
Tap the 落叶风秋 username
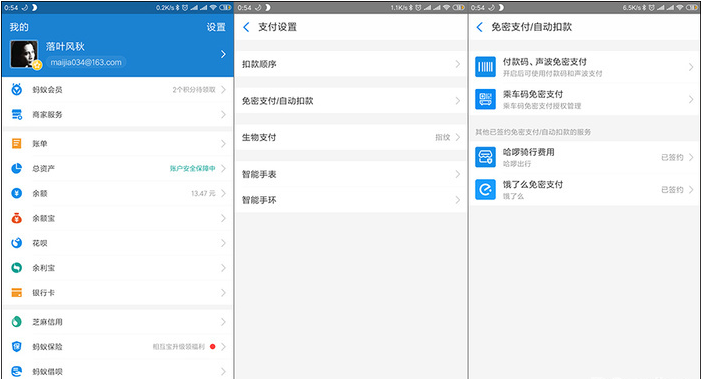(65, 46)
